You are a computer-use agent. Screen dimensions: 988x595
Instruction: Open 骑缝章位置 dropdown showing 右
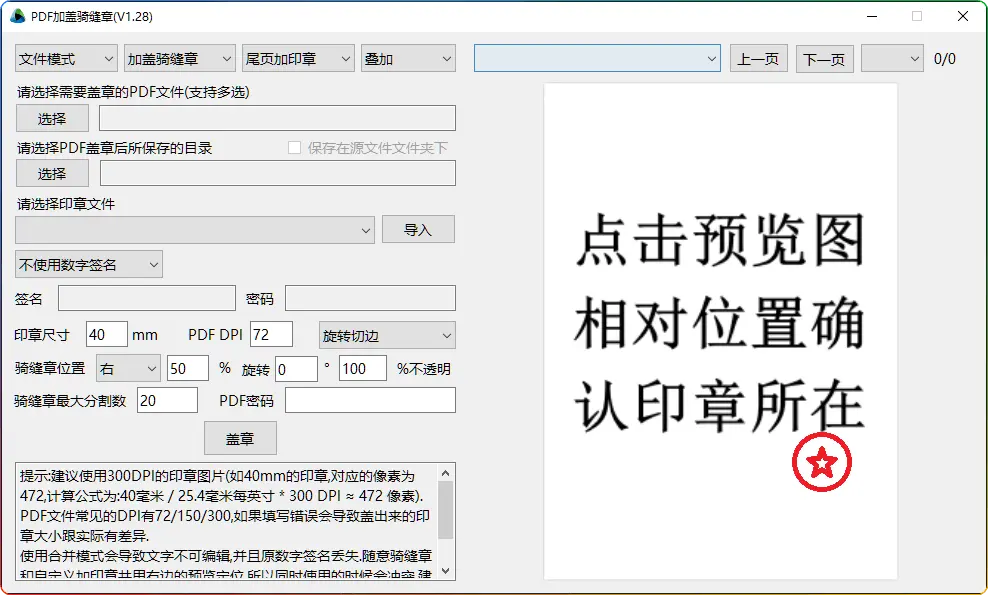pyautogui.click(x=129, y=369)
